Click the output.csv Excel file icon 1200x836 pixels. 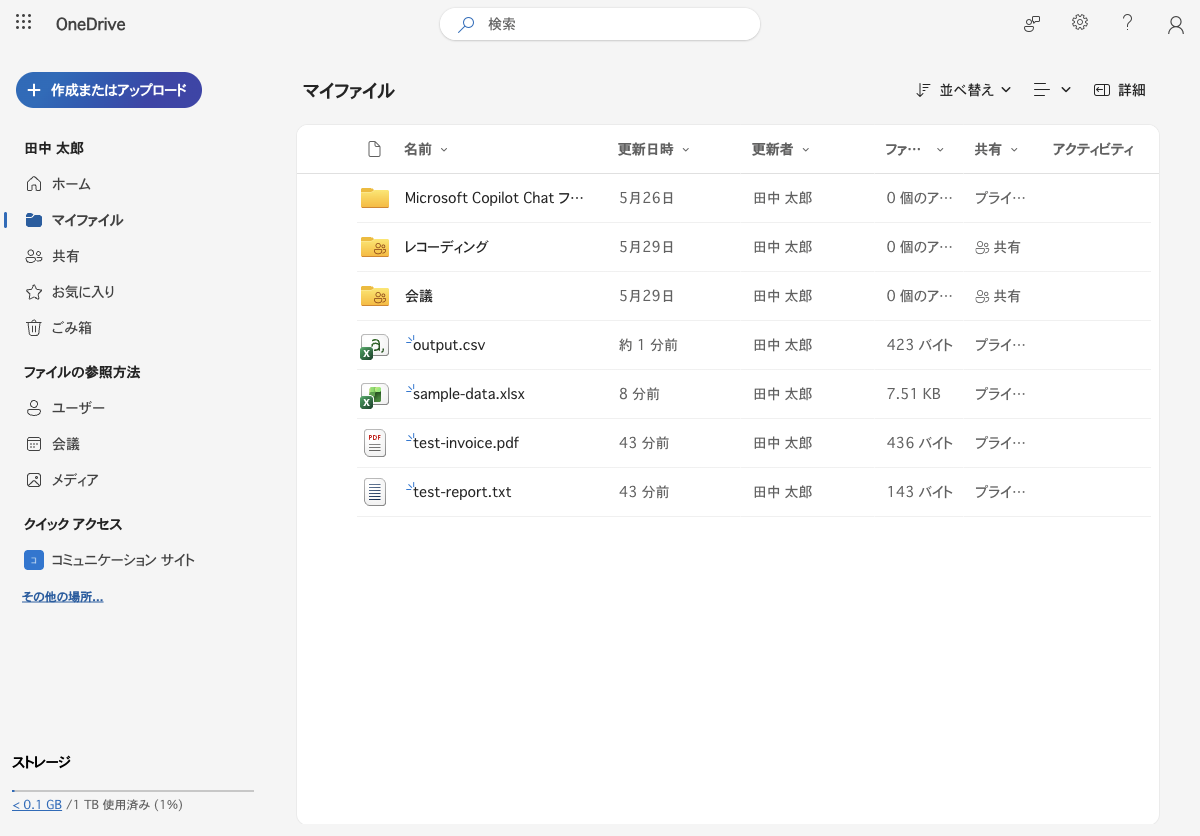point(374,346)
